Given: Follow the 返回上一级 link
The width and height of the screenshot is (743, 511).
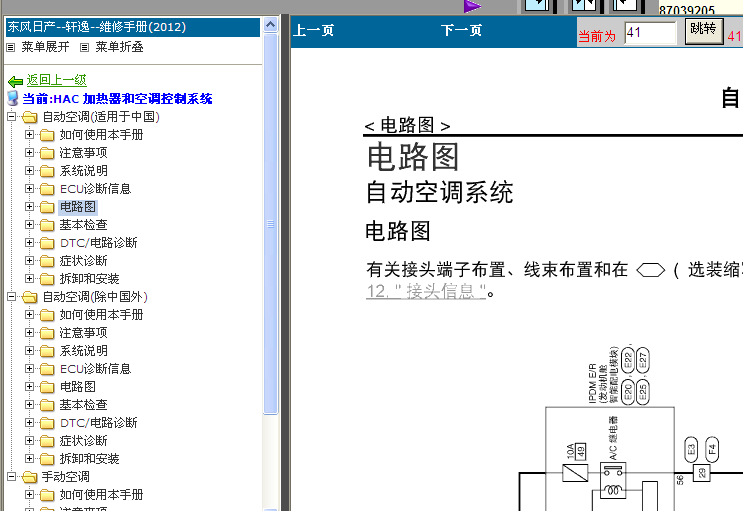Looking at the screenshot, I should tap(56, 80).
